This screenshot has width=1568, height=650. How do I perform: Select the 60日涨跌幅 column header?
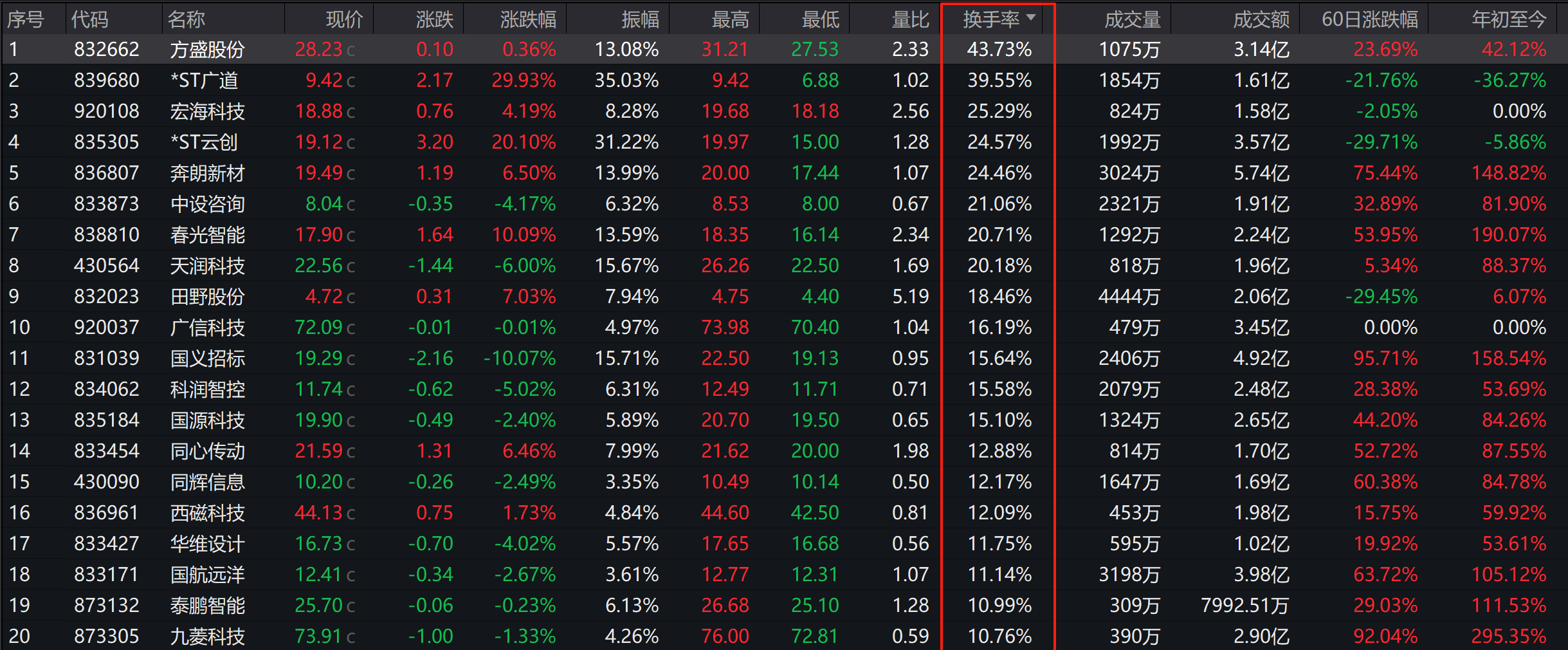point(1369,19)
